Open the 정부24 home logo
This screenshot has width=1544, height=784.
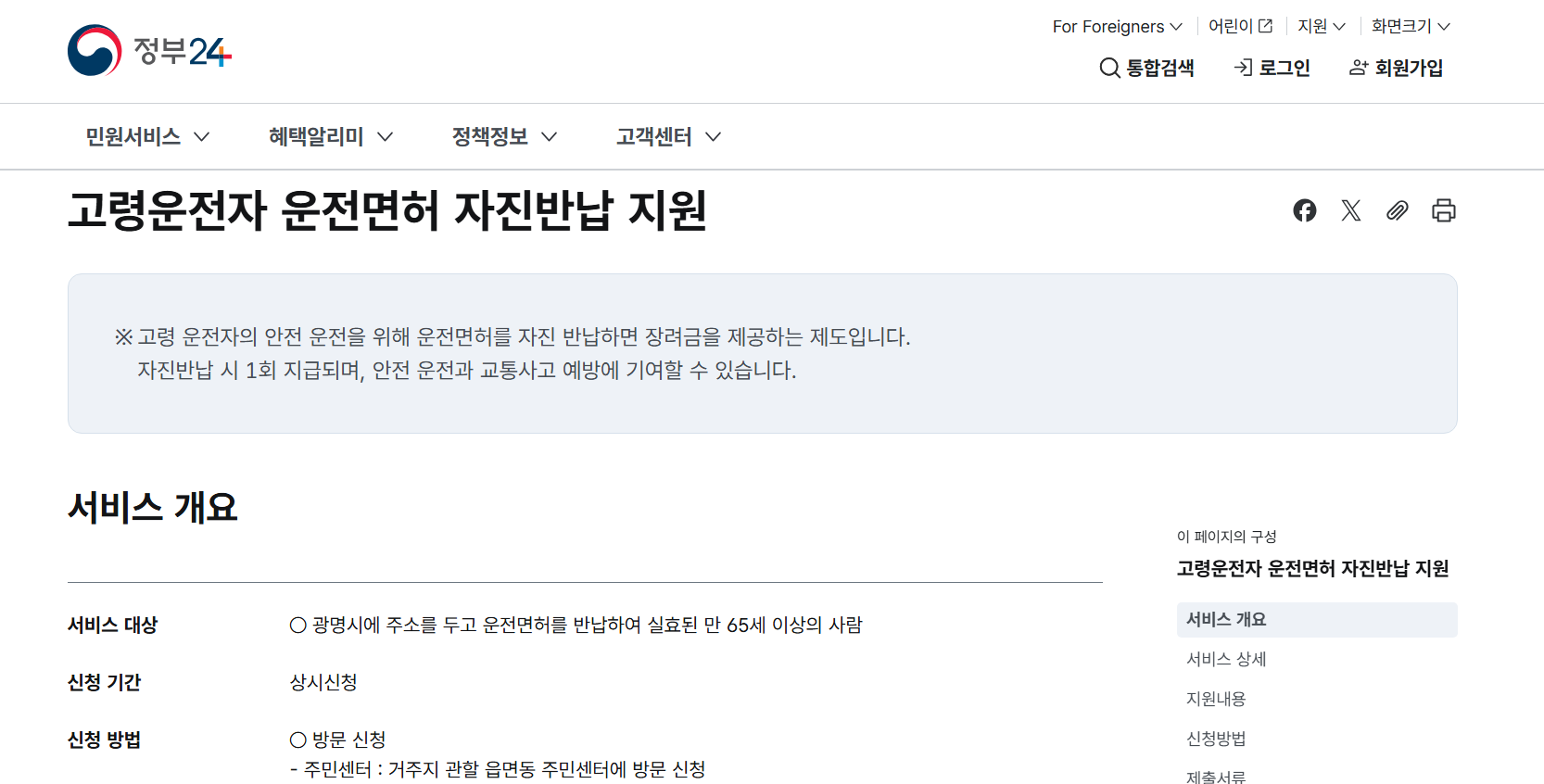tap(149, 50)
